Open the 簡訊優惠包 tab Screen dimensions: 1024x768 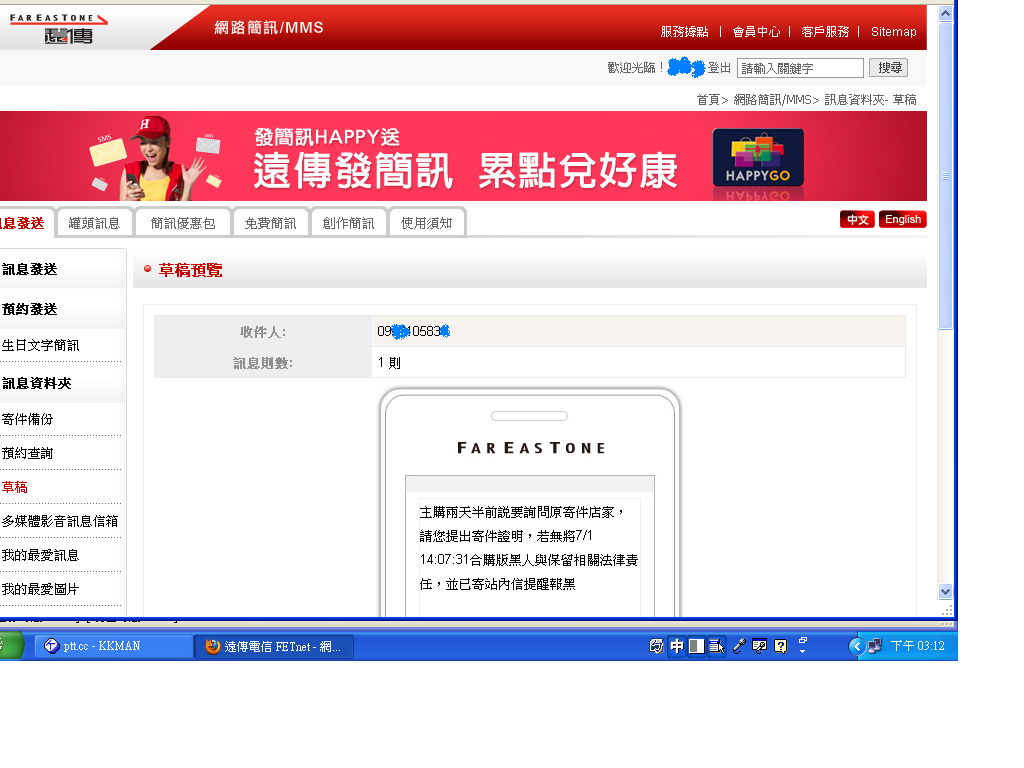point(183,223)
